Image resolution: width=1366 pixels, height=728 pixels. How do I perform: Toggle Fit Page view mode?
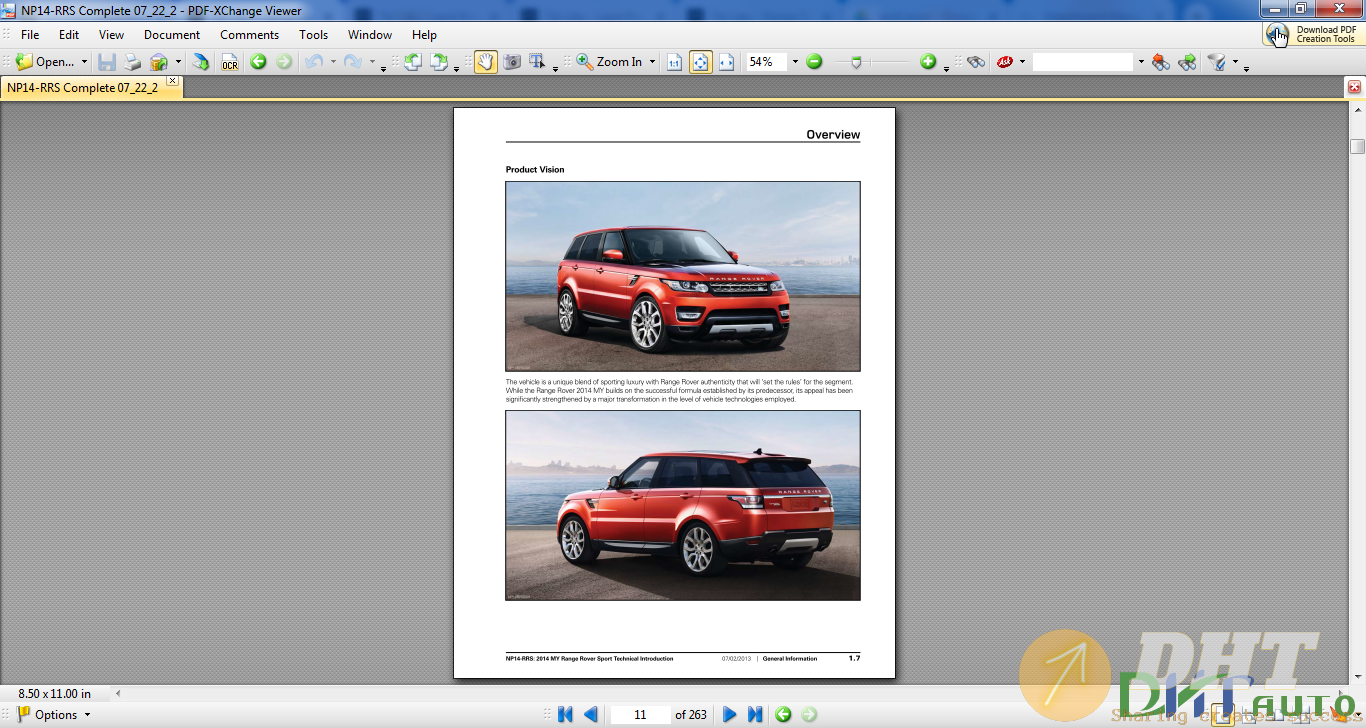[x=700, y=62]
